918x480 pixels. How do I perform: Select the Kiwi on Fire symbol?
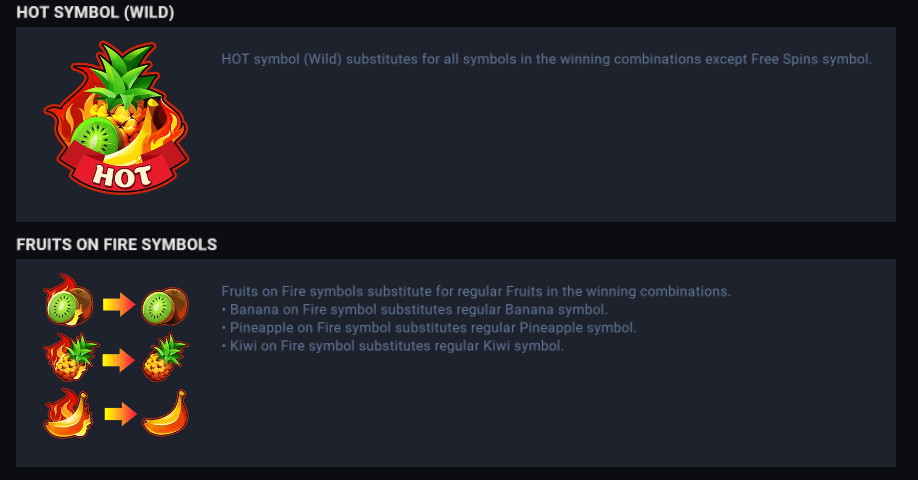pos(68,303)
